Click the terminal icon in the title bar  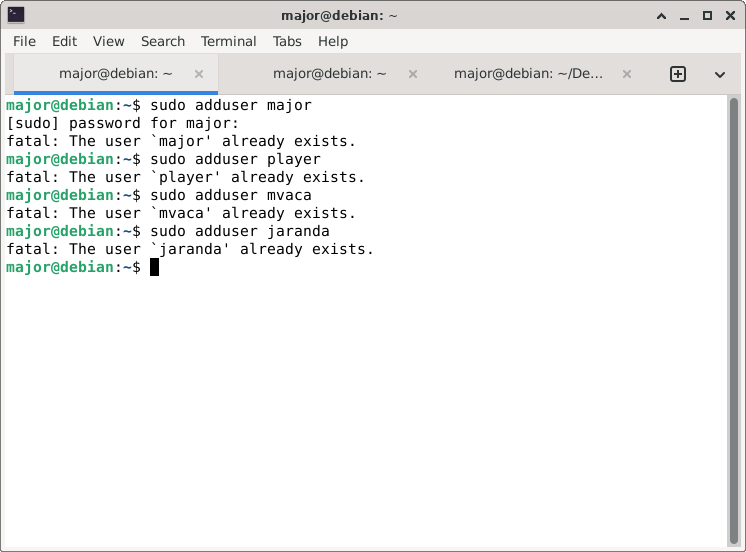tap(16, 15)
